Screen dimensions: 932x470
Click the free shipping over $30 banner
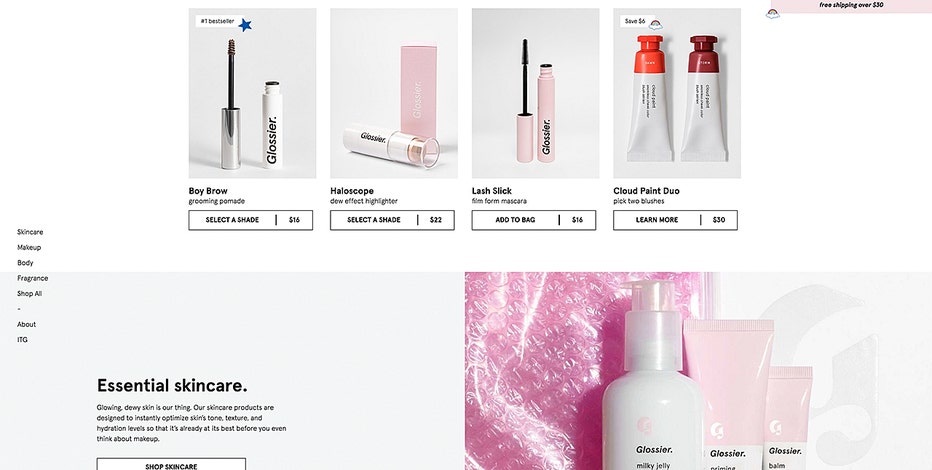click(x=851, y=5)
